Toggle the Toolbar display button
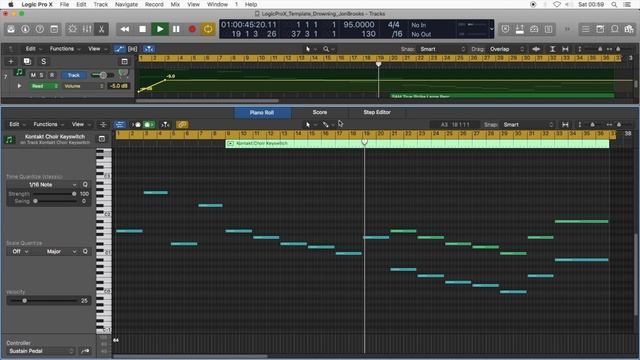640x360 pixels. point(54,29)
